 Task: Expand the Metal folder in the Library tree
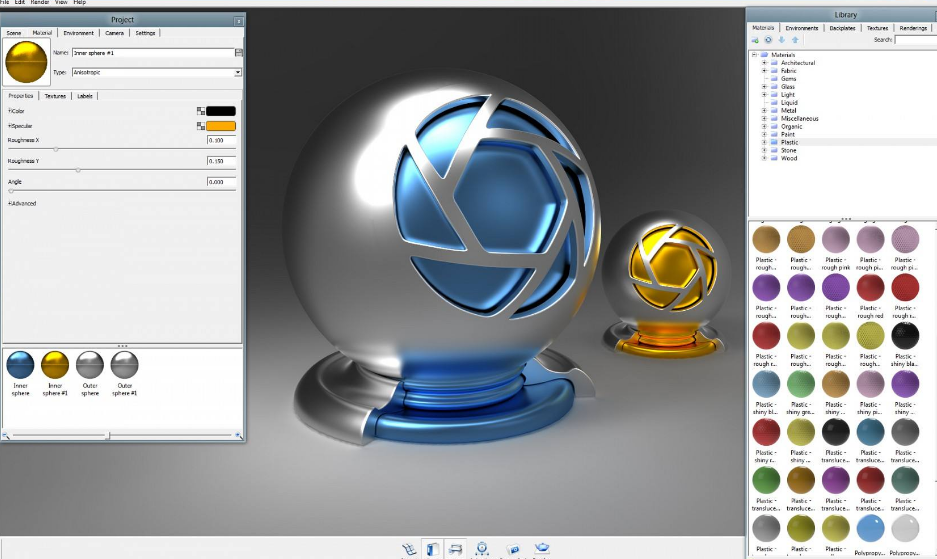764,110
